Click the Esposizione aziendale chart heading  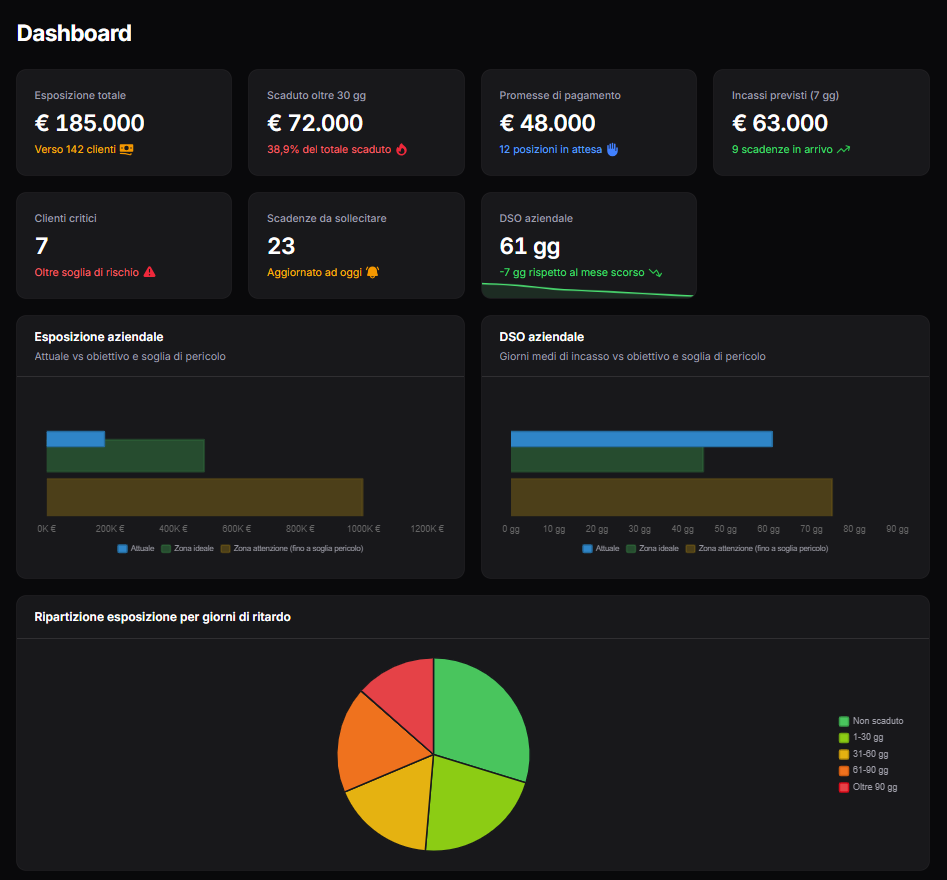coord(99,336)
